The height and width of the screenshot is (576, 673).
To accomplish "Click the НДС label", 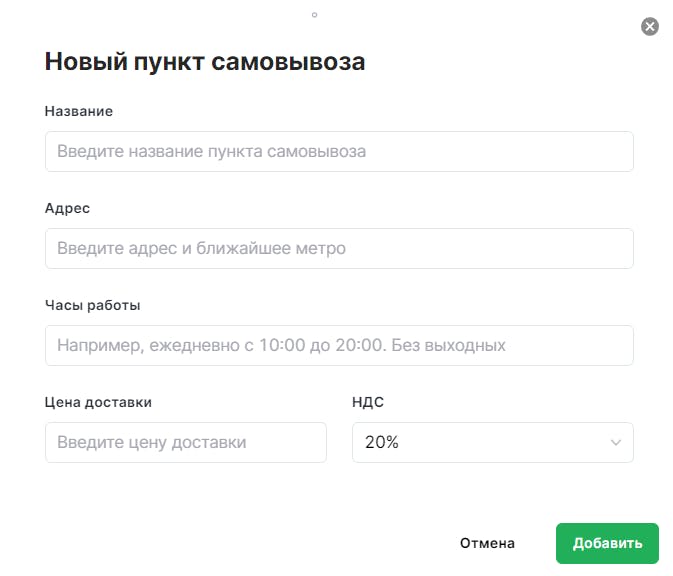I will click(368, 402).
